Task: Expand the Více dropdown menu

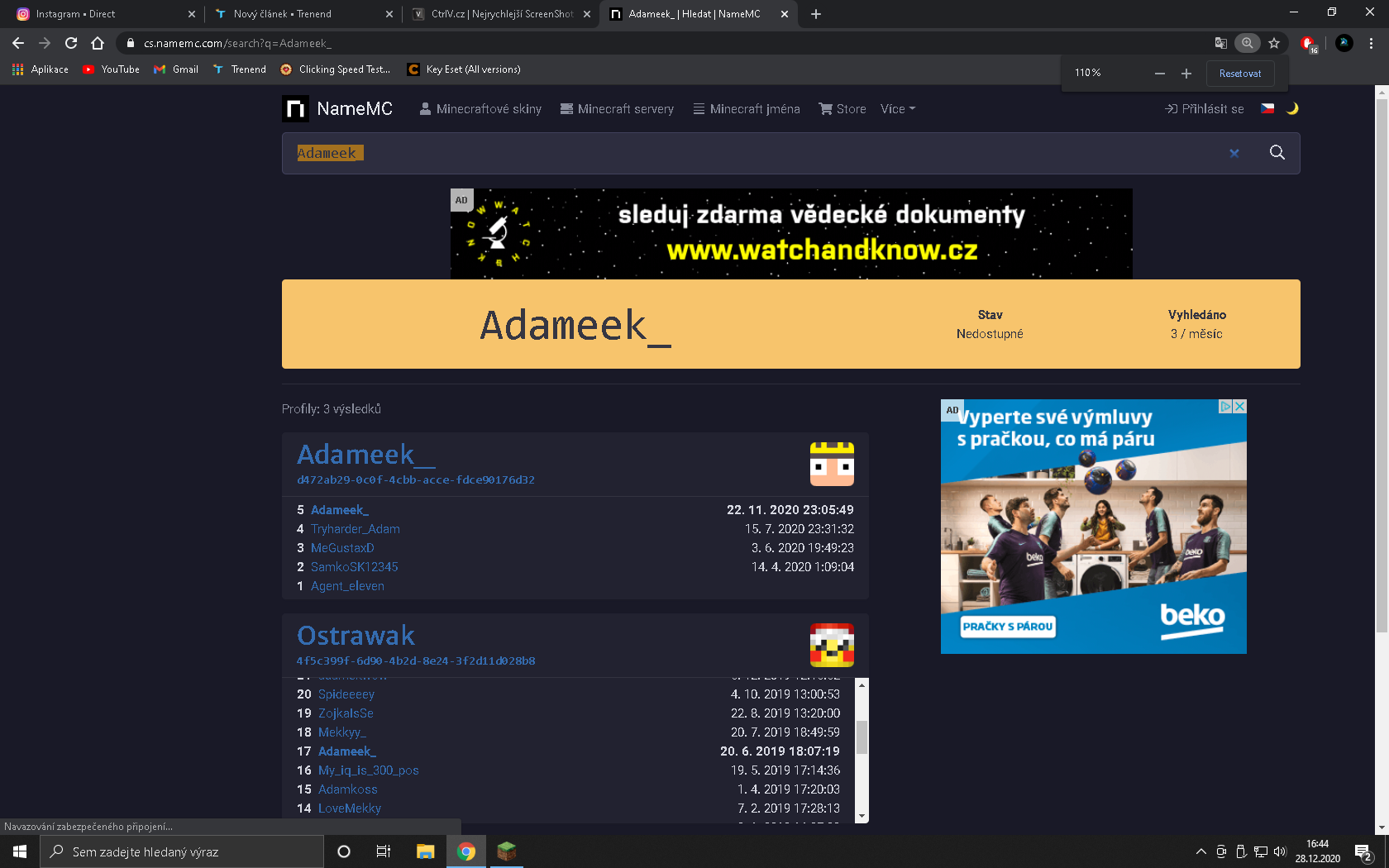Action: 897,109
